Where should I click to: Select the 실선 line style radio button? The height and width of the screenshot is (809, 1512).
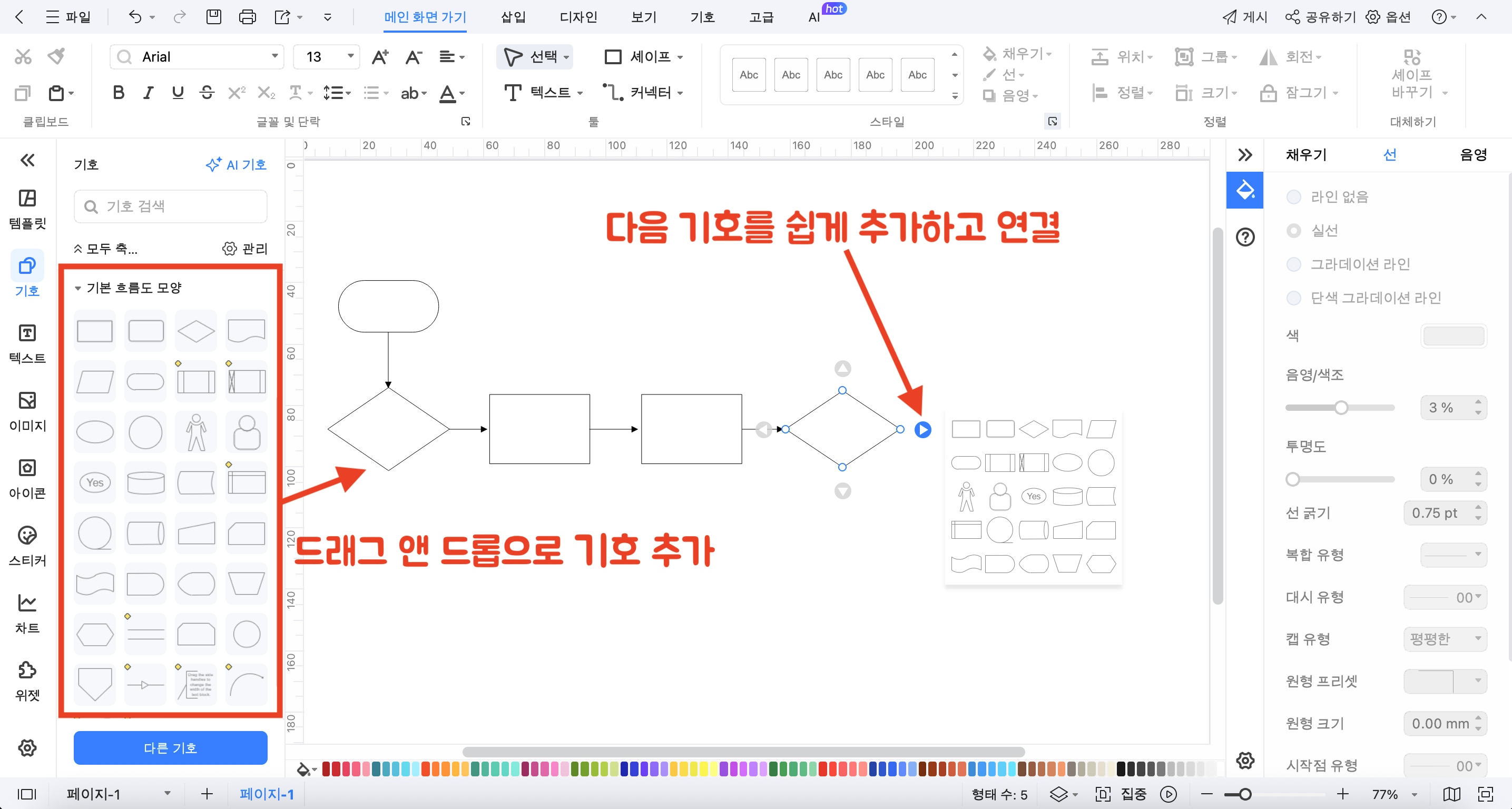tap(1294, 231)
